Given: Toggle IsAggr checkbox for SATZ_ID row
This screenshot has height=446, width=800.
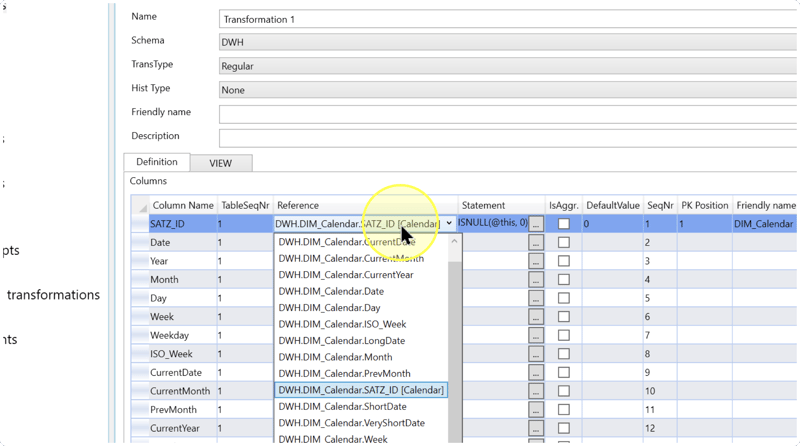Looking at the screenshot, I should (564, 224).
